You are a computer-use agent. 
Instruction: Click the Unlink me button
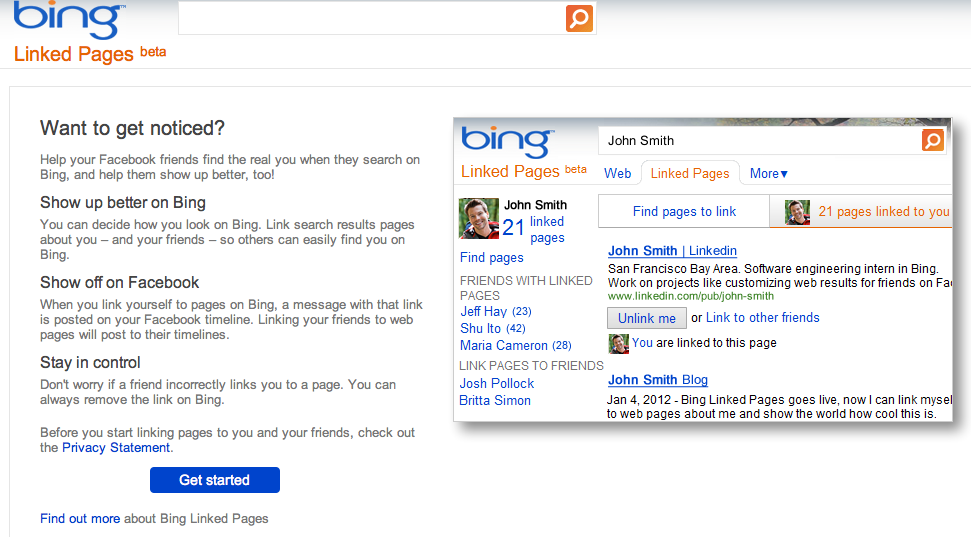(x=647, y=318)
